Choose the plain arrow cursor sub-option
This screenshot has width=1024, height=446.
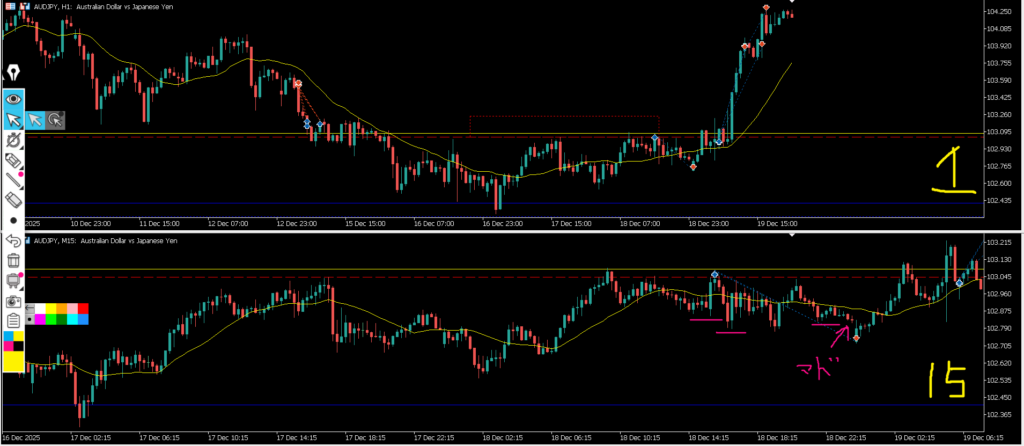pyautogui.click(x=35, y=119)
